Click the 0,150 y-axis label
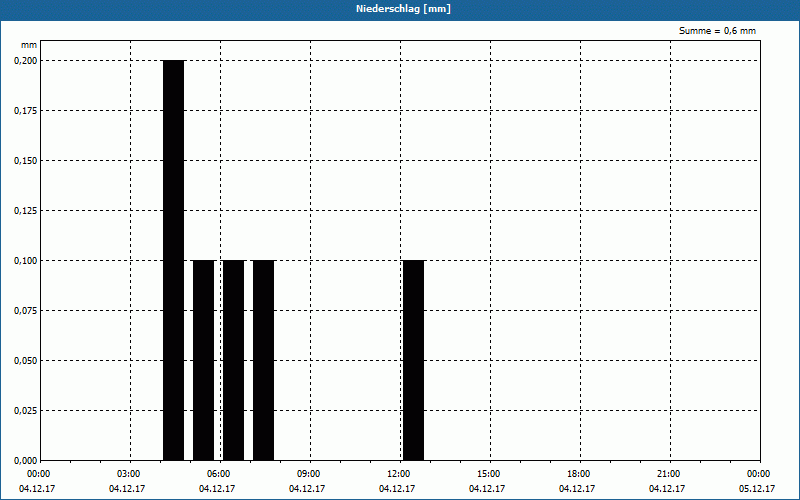This screenshot has width=800, height=500. click(26, 161)
